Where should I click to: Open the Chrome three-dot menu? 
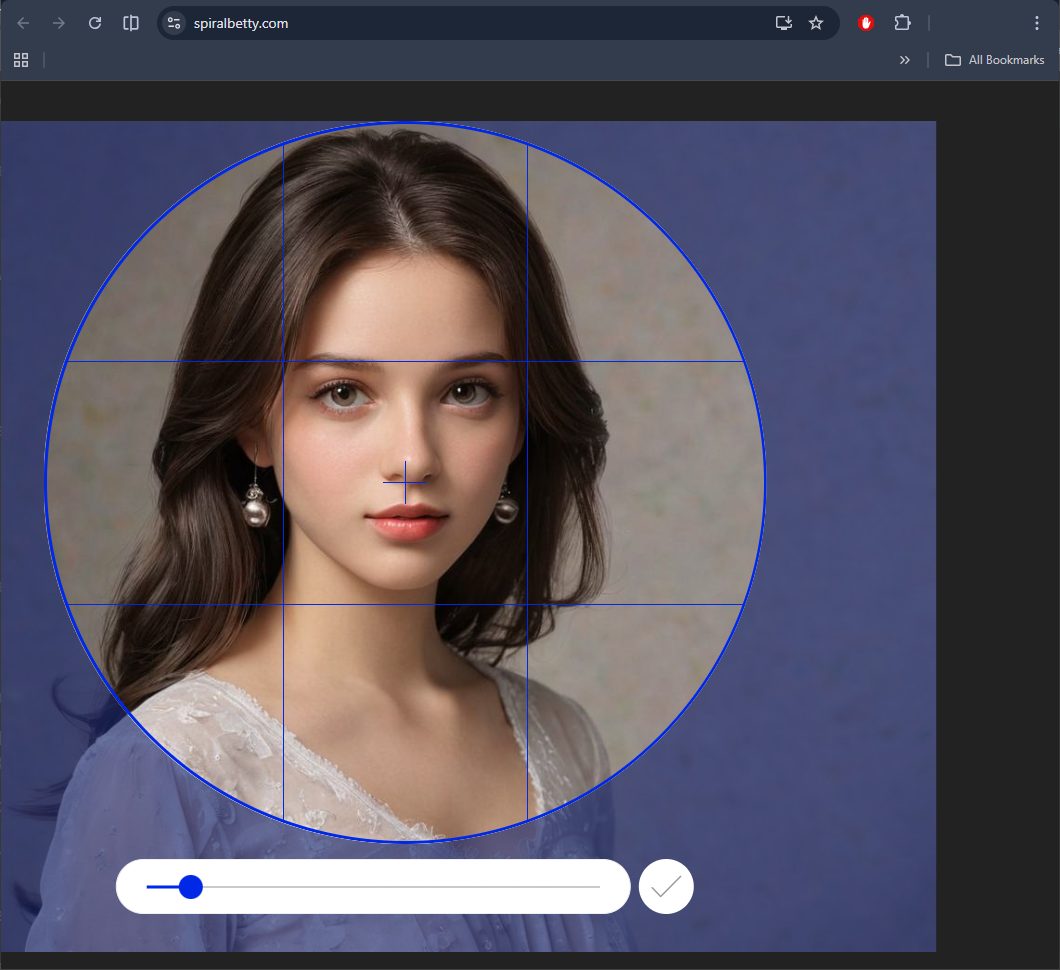1037,23
